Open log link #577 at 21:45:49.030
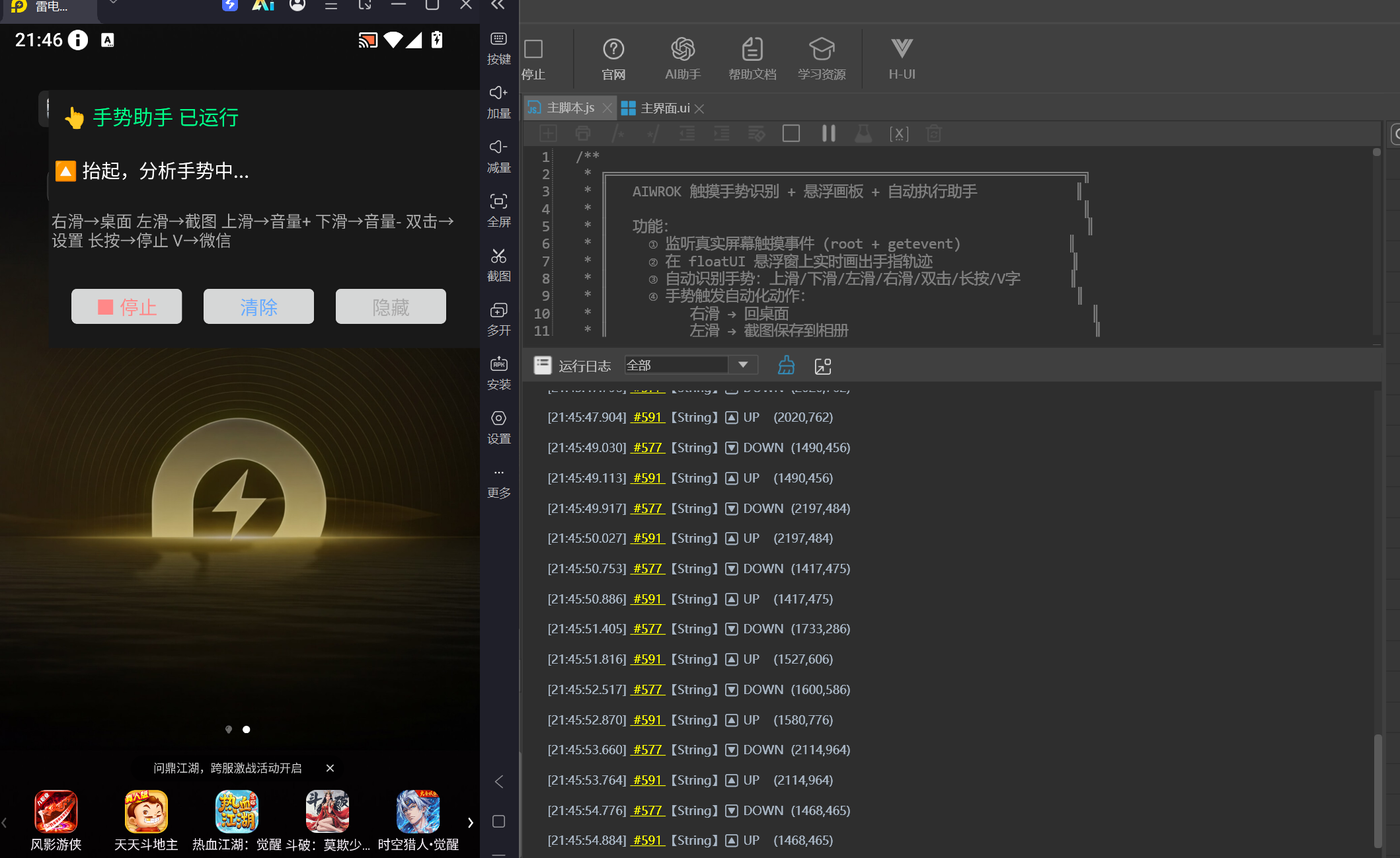 648,448
